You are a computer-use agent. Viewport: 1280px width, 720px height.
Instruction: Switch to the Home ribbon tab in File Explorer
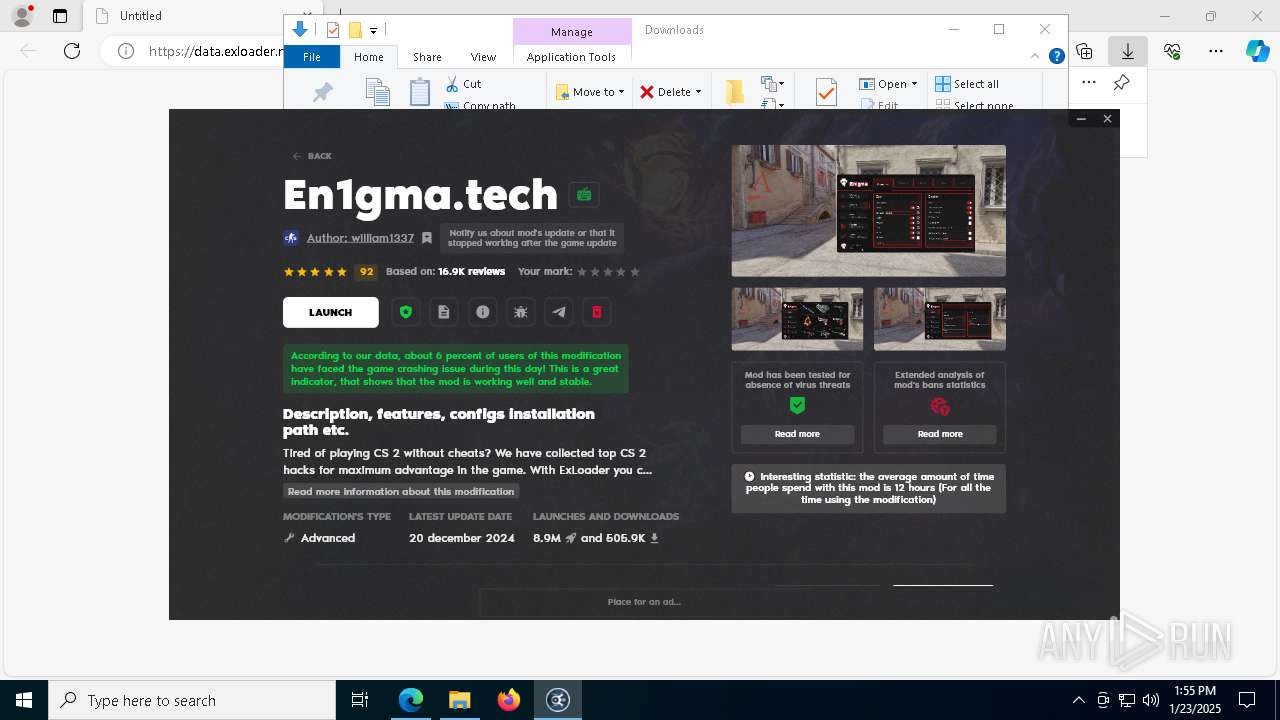tap(369, 57)
